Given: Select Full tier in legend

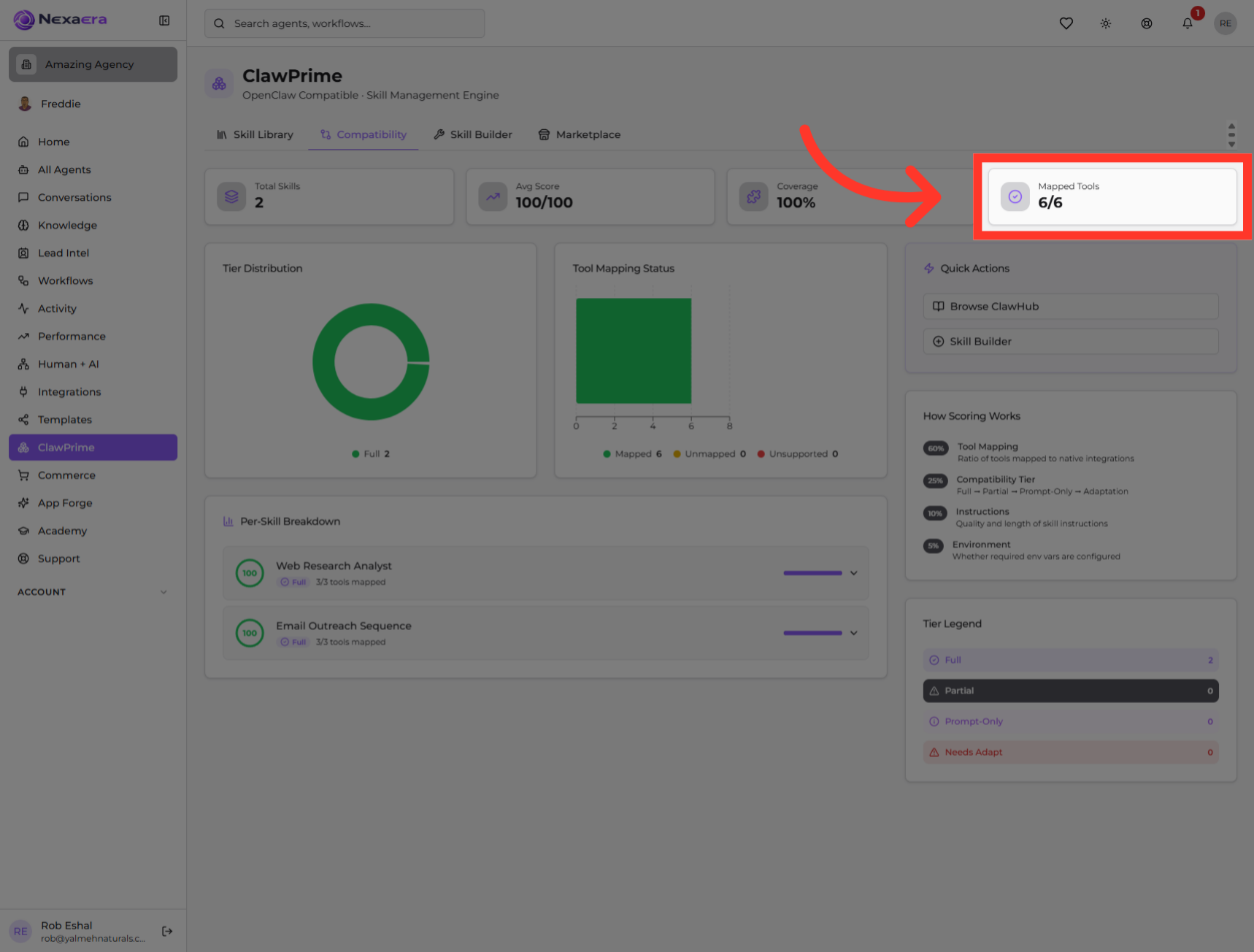Looking at the screenshot, I should (x=1071, y=660).
